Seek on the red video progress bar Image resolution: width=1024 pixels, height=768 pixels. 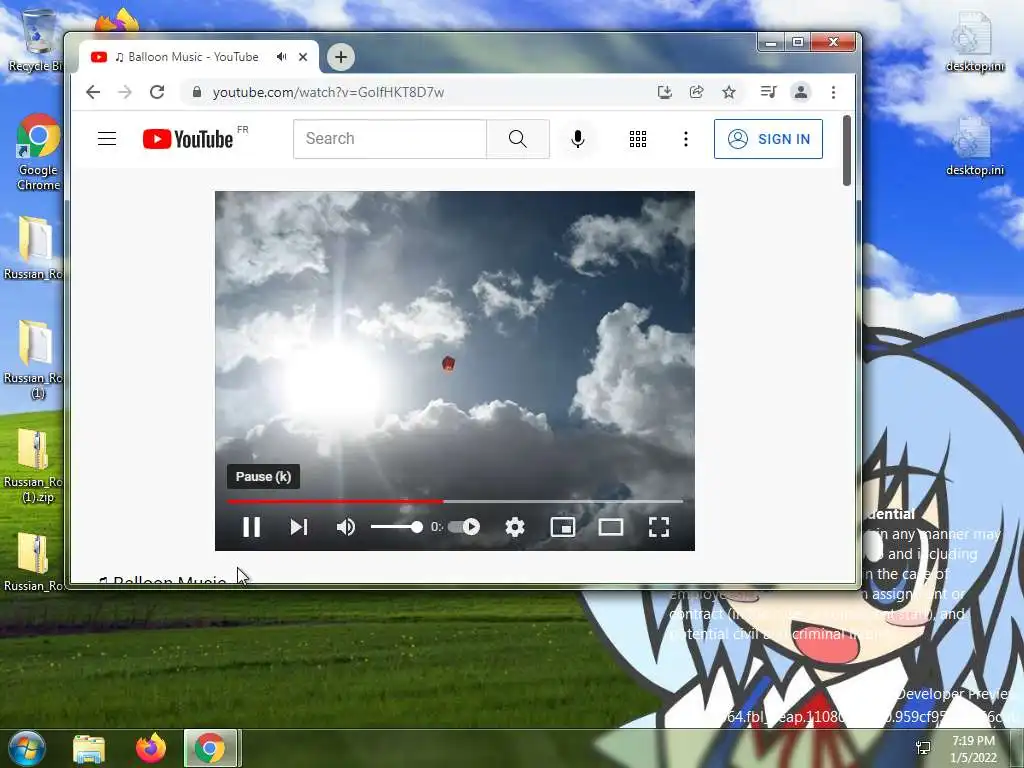pos(455,502)
